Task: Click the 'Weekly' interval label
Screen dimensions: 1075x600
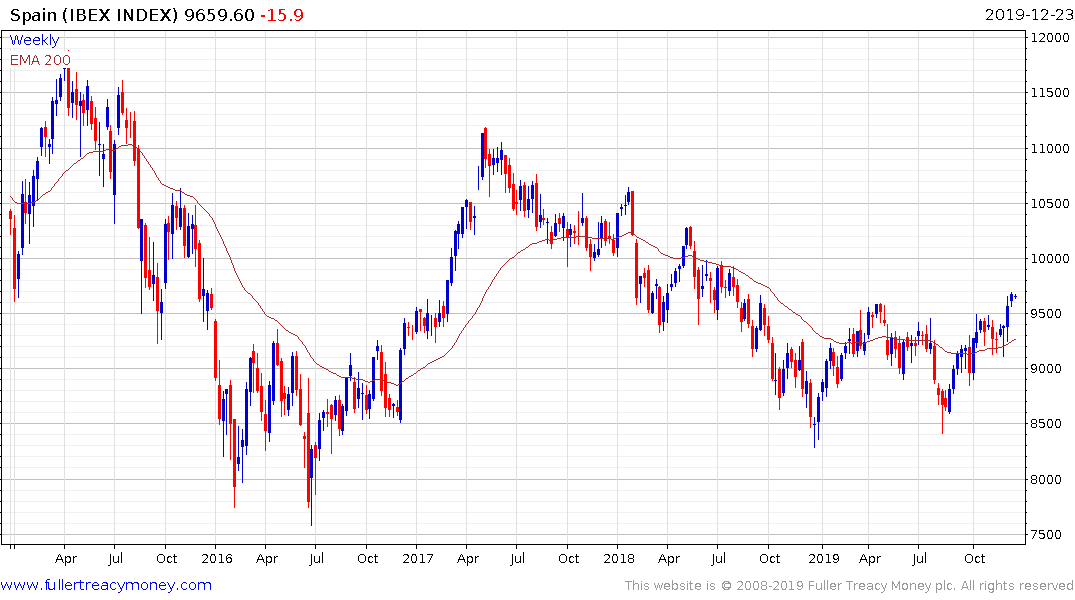Action: (x=34, y=40)
